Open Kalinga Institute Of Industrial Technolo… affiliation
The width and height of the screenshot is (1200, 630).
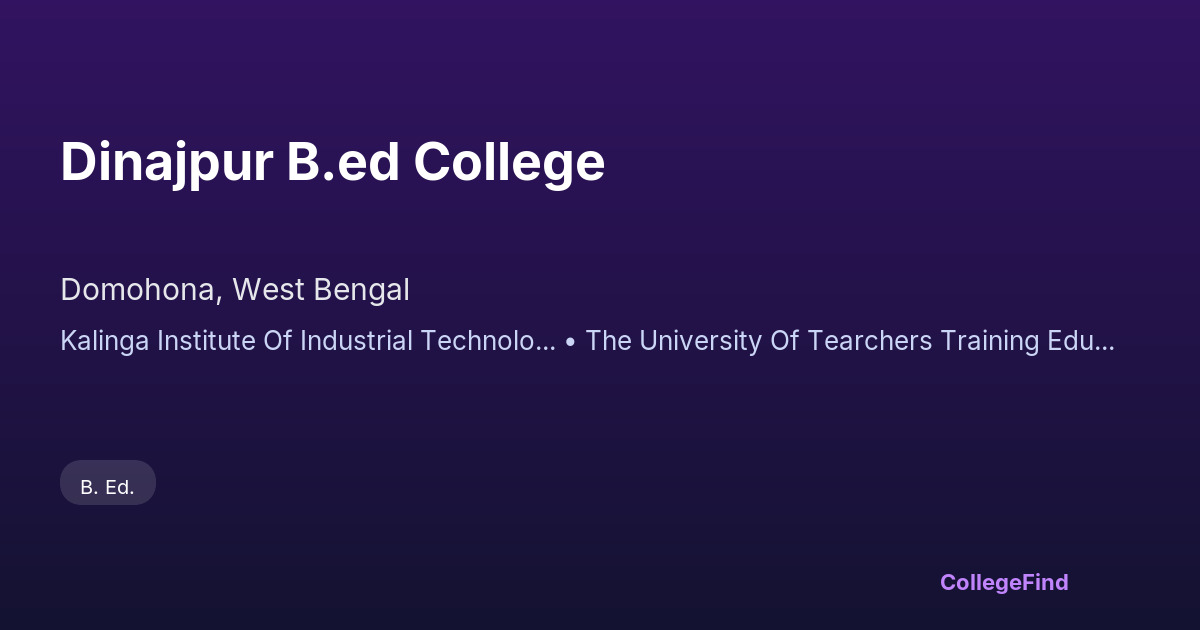(307, 341)
